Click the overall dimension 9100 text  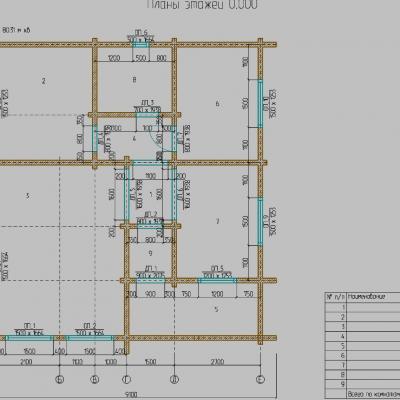click(131, 395)
